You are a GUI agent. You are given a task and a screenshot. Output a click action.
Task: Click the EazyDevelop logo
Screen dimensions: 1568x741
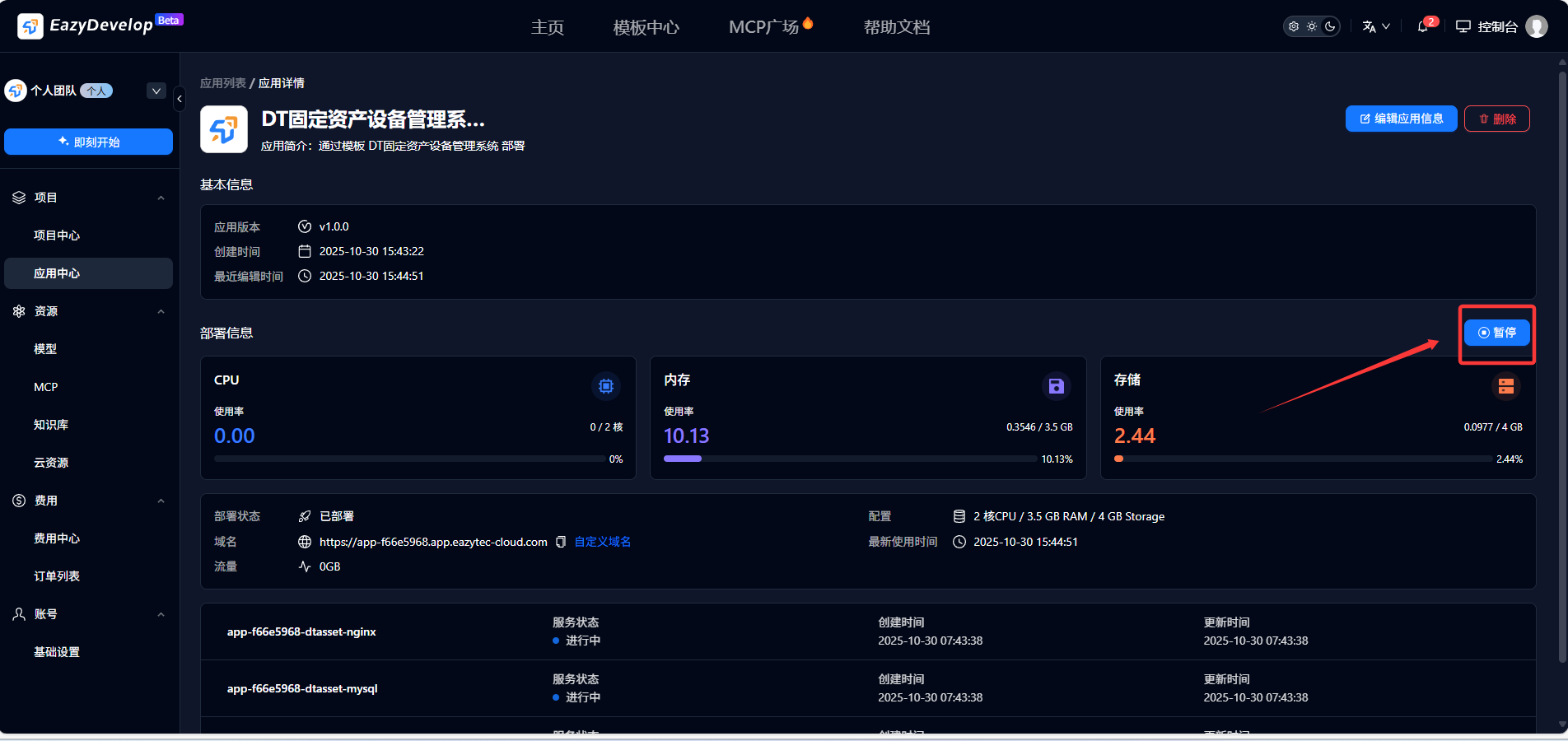[x=30, y=26]
